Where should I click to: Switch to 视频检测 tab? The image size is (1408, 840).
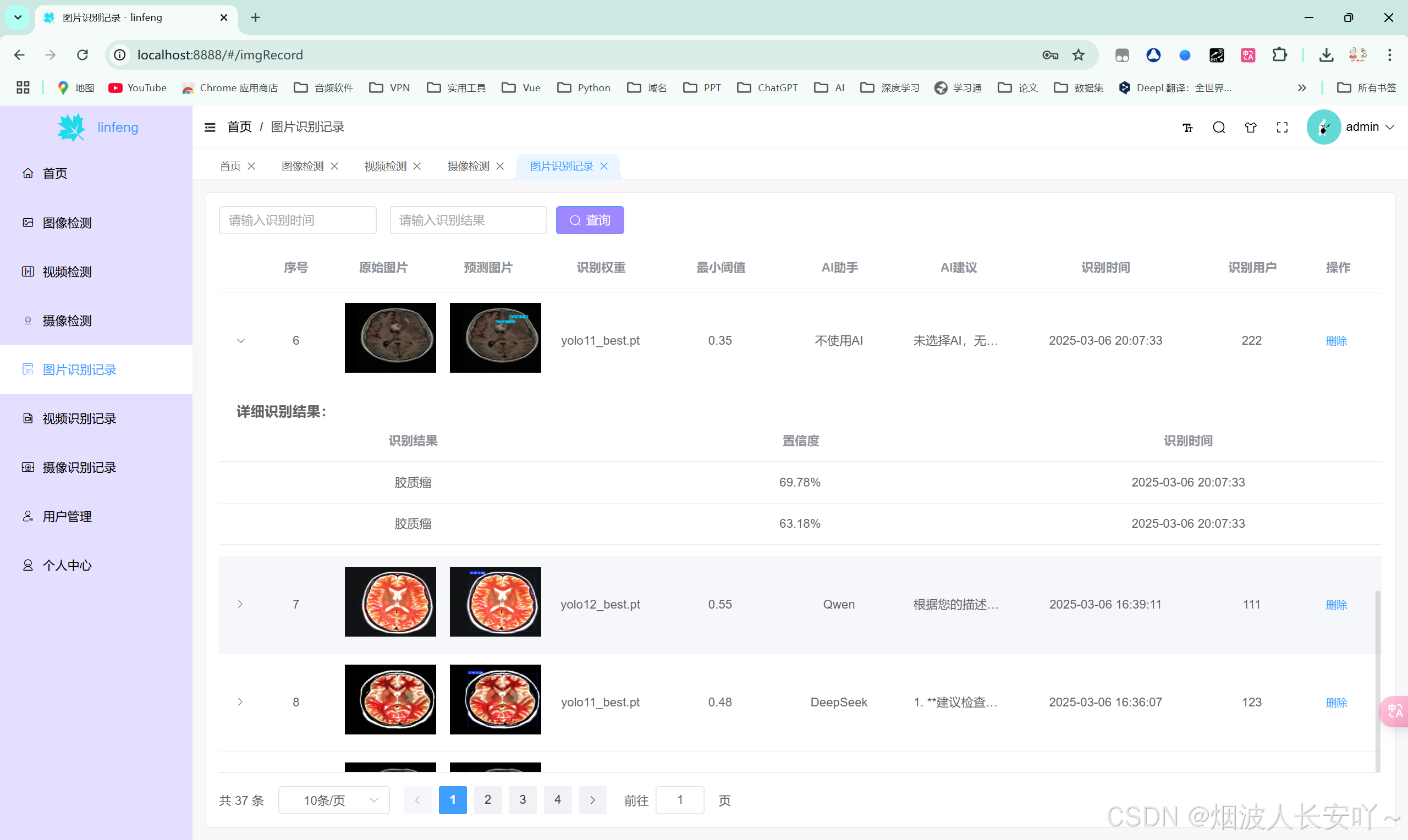[x=385, y=166]
